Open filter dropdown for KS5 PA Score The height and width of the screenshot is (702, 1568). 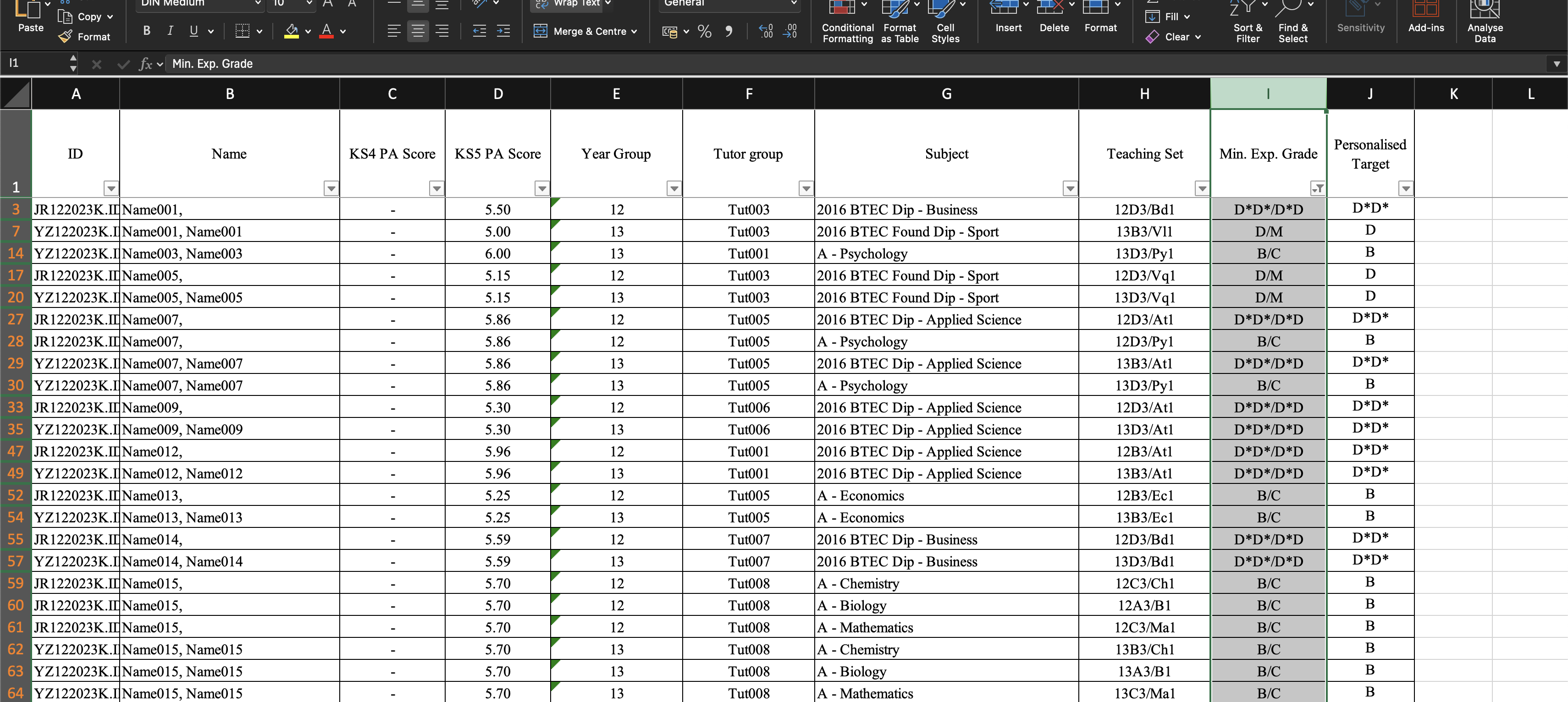click(x=542, y=189)
